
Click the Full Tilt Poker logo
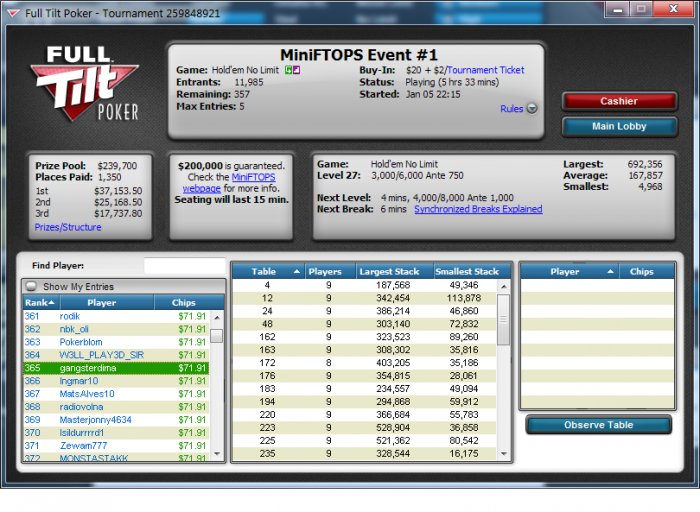point(85,83)
